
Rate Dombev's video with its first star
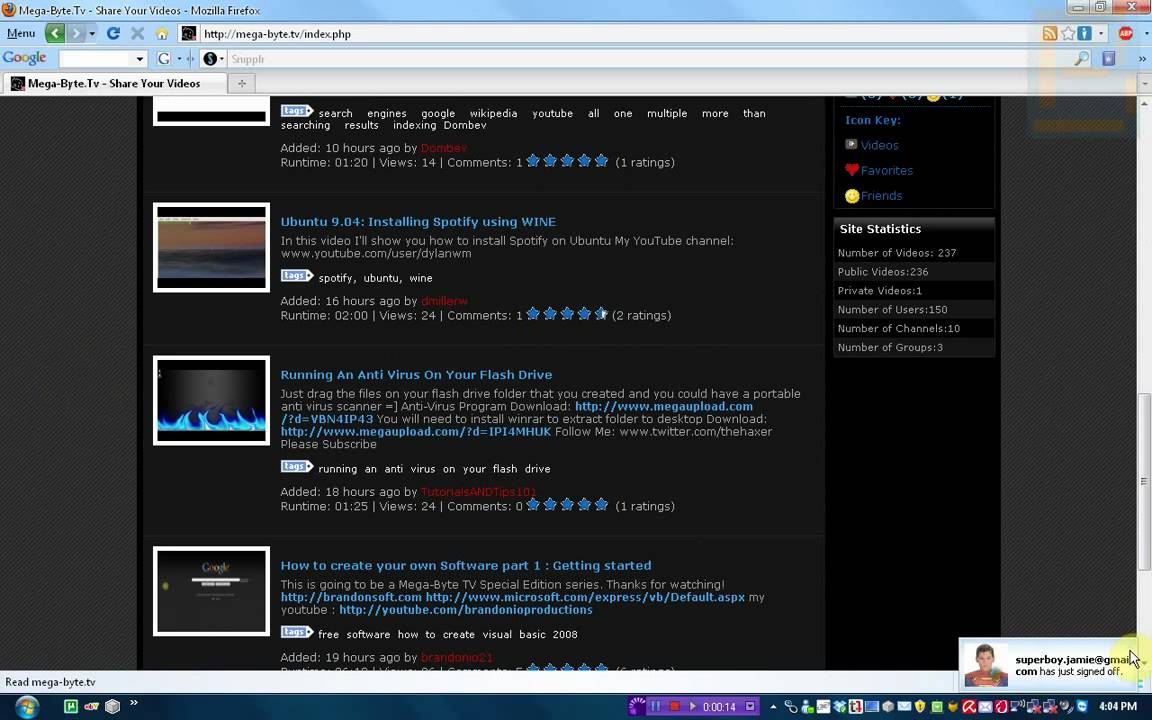pyautogui.click(x=533, y=161)
